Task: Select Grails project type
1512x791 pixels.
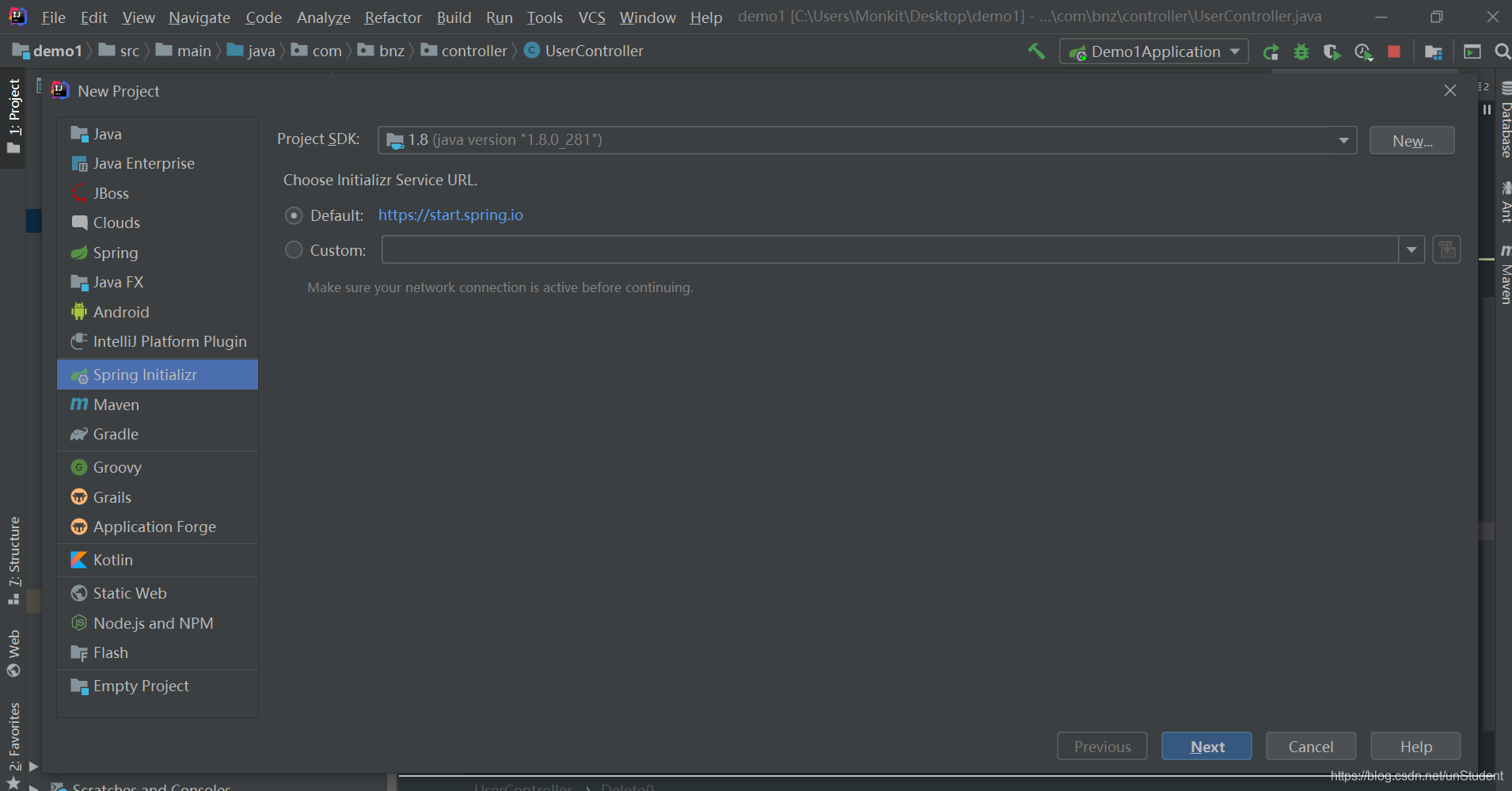Action: pos(158,497)
